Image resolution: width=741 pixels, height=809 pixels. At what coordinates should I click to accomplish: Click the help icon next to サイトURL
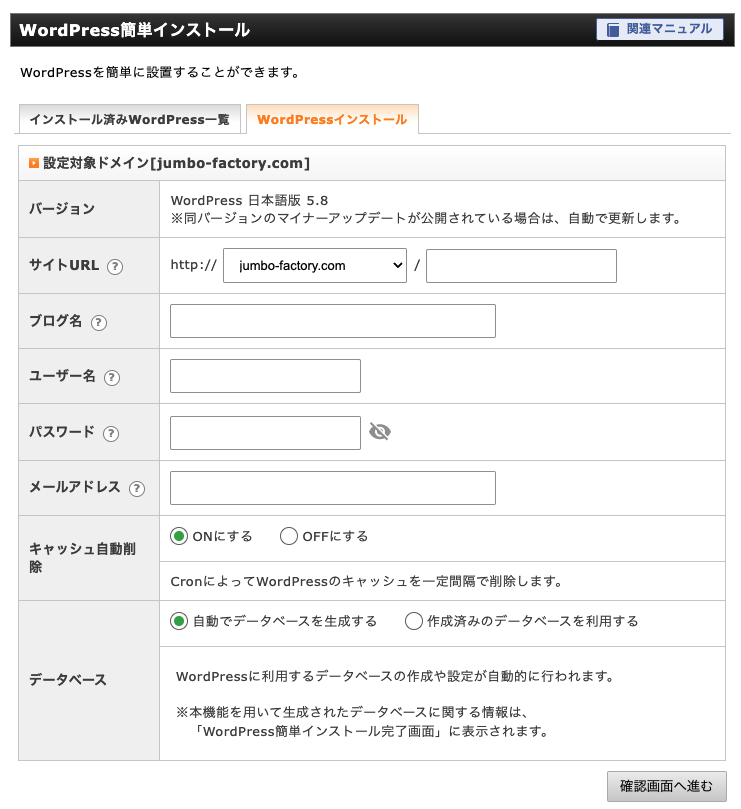(x=115, y=267)
